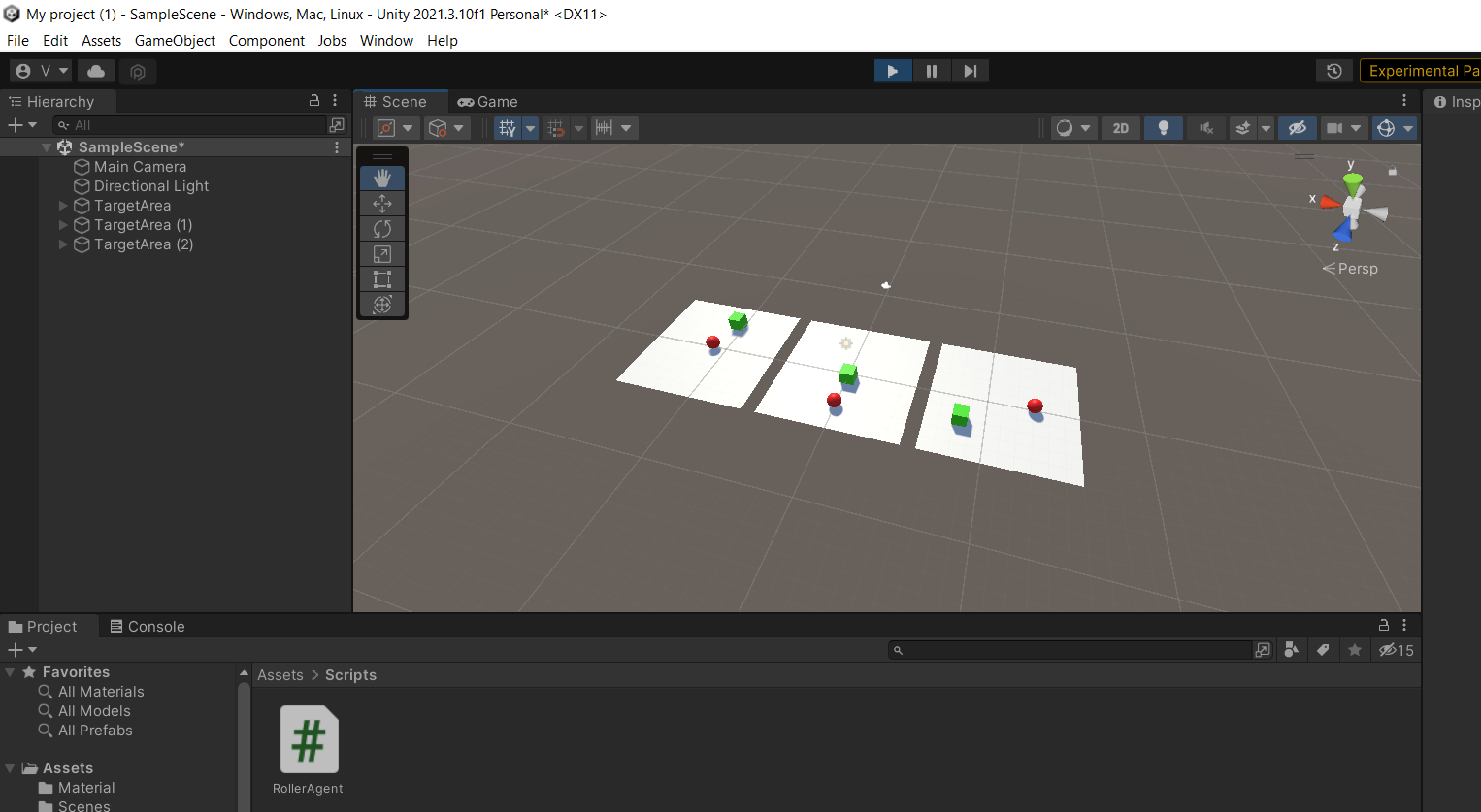Toggle 2D mode in Scene view
Screen dimensions: 1481x812
(1120, 127)
